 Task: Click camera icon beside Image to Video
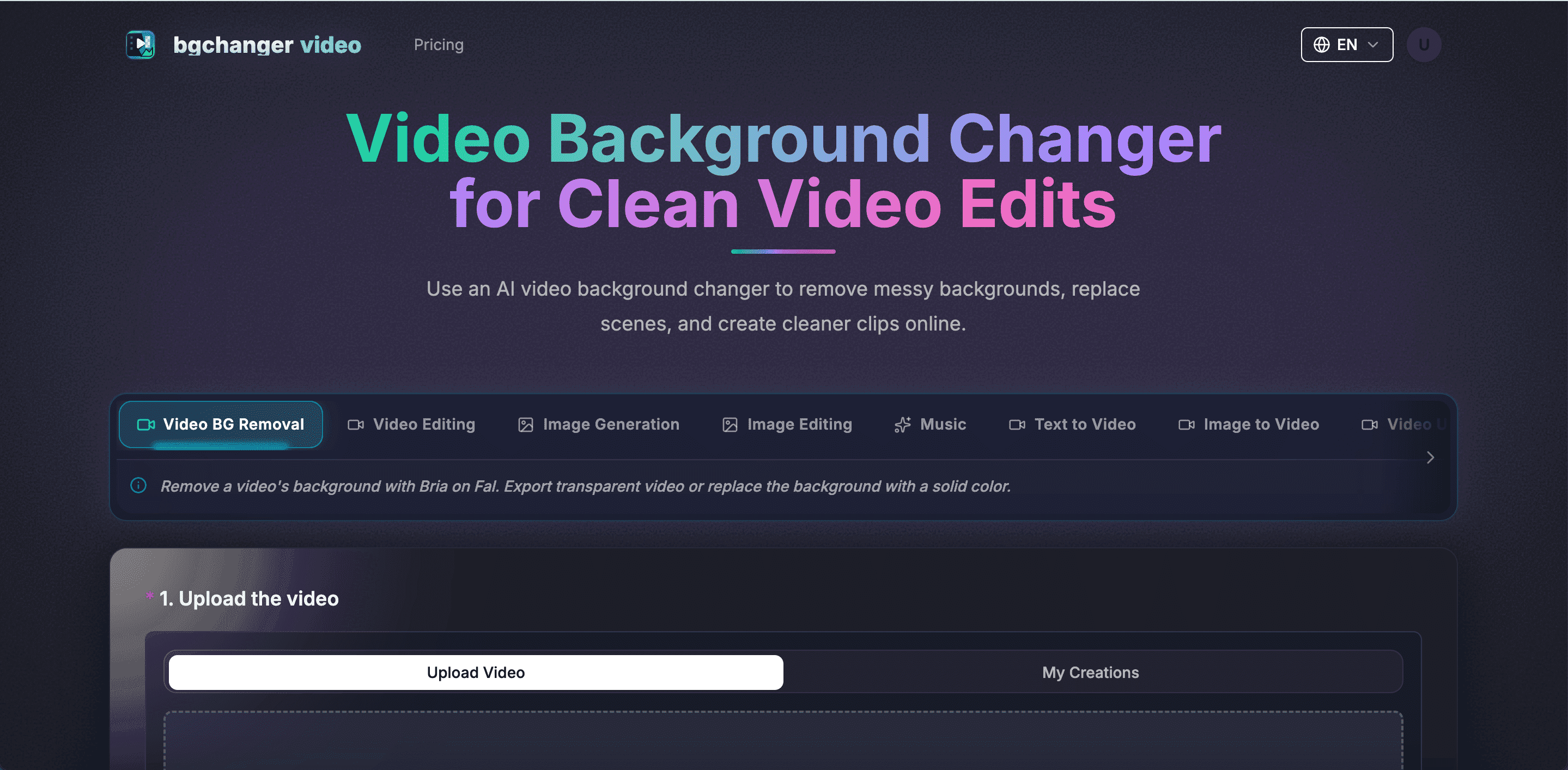point(1186,425)
